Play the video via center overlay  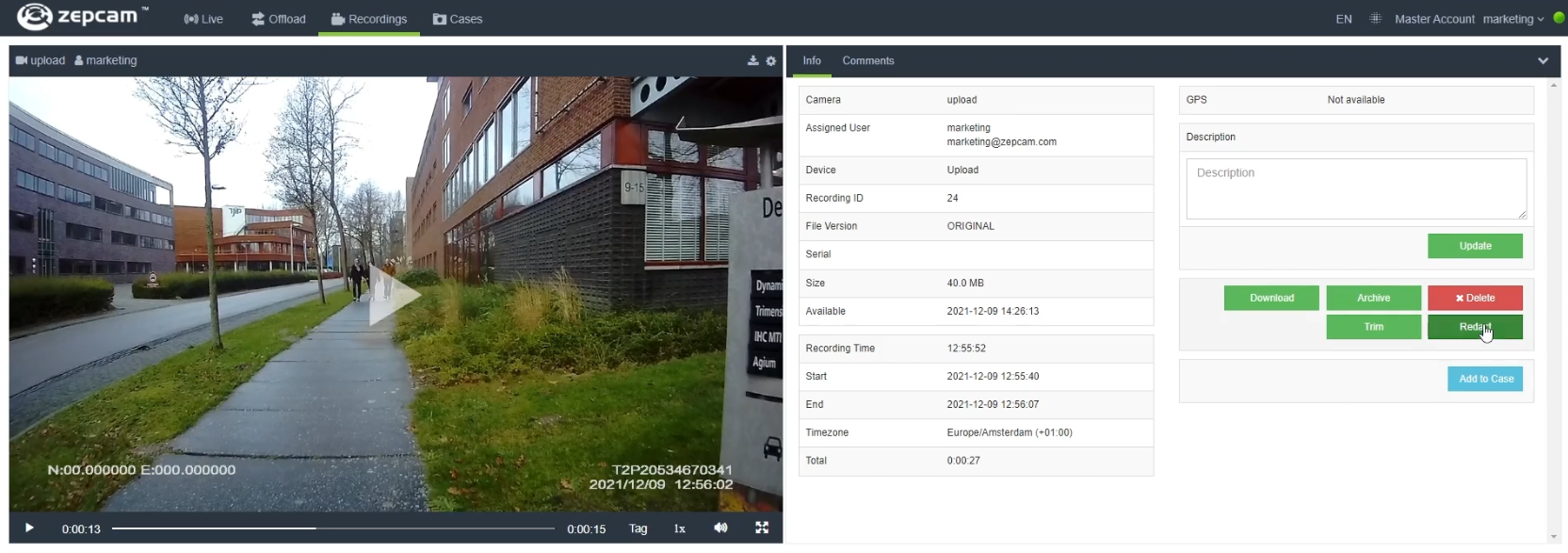(x=394, y=295)
